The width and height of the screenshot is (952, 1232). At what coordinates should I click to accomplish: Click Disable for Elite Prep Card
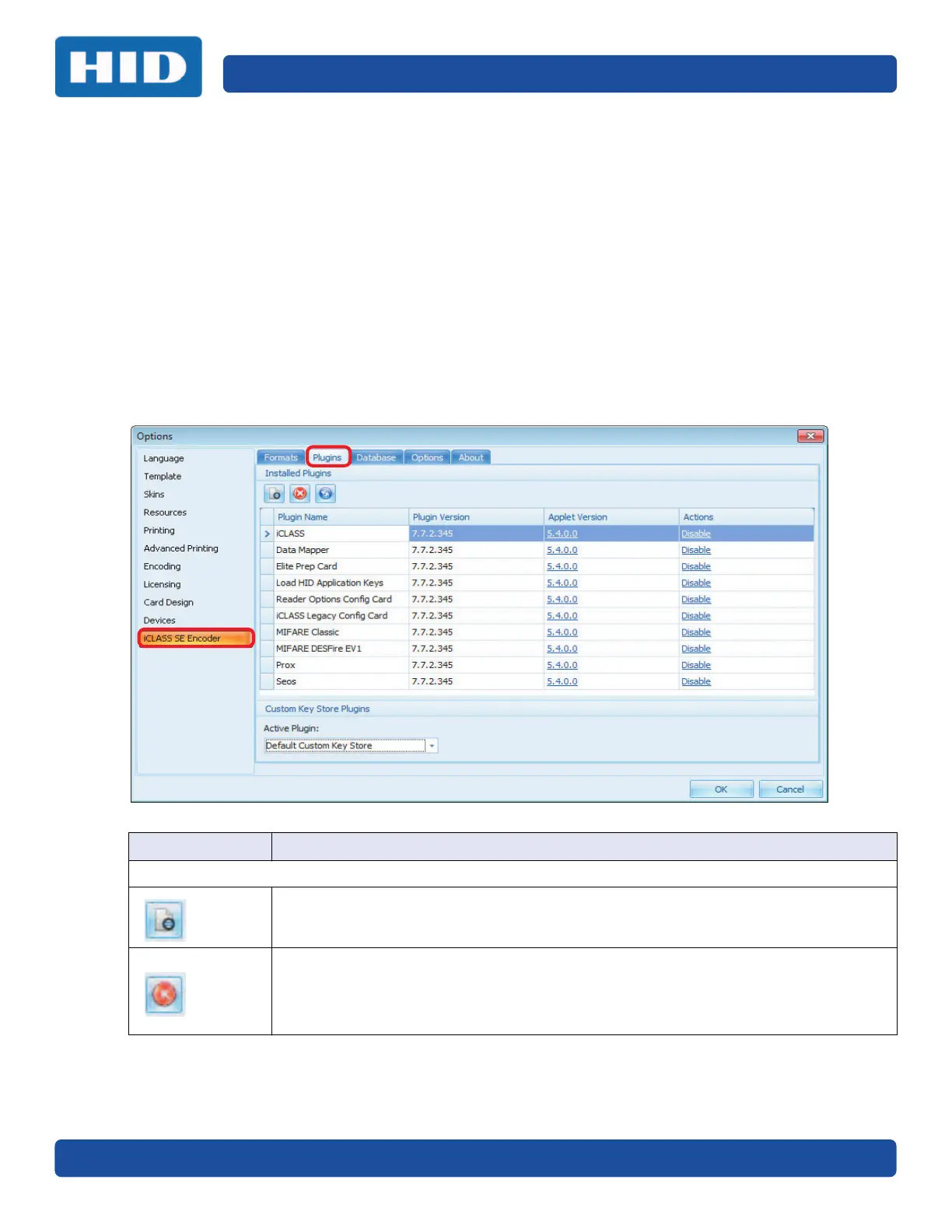(696, 566)
